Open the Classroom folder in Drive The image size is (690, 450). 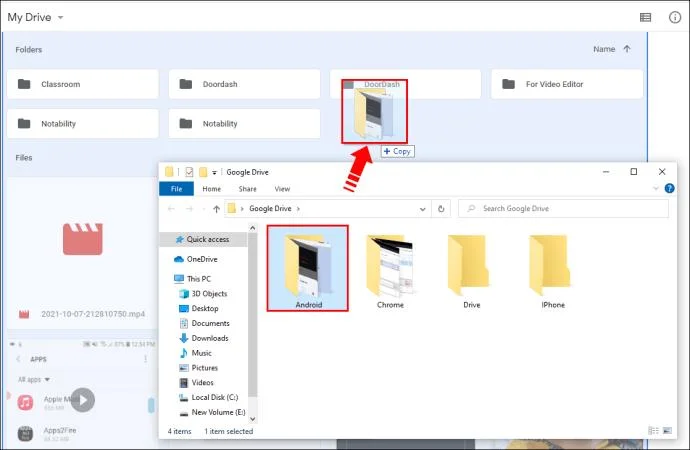click(x=83, y=84)
